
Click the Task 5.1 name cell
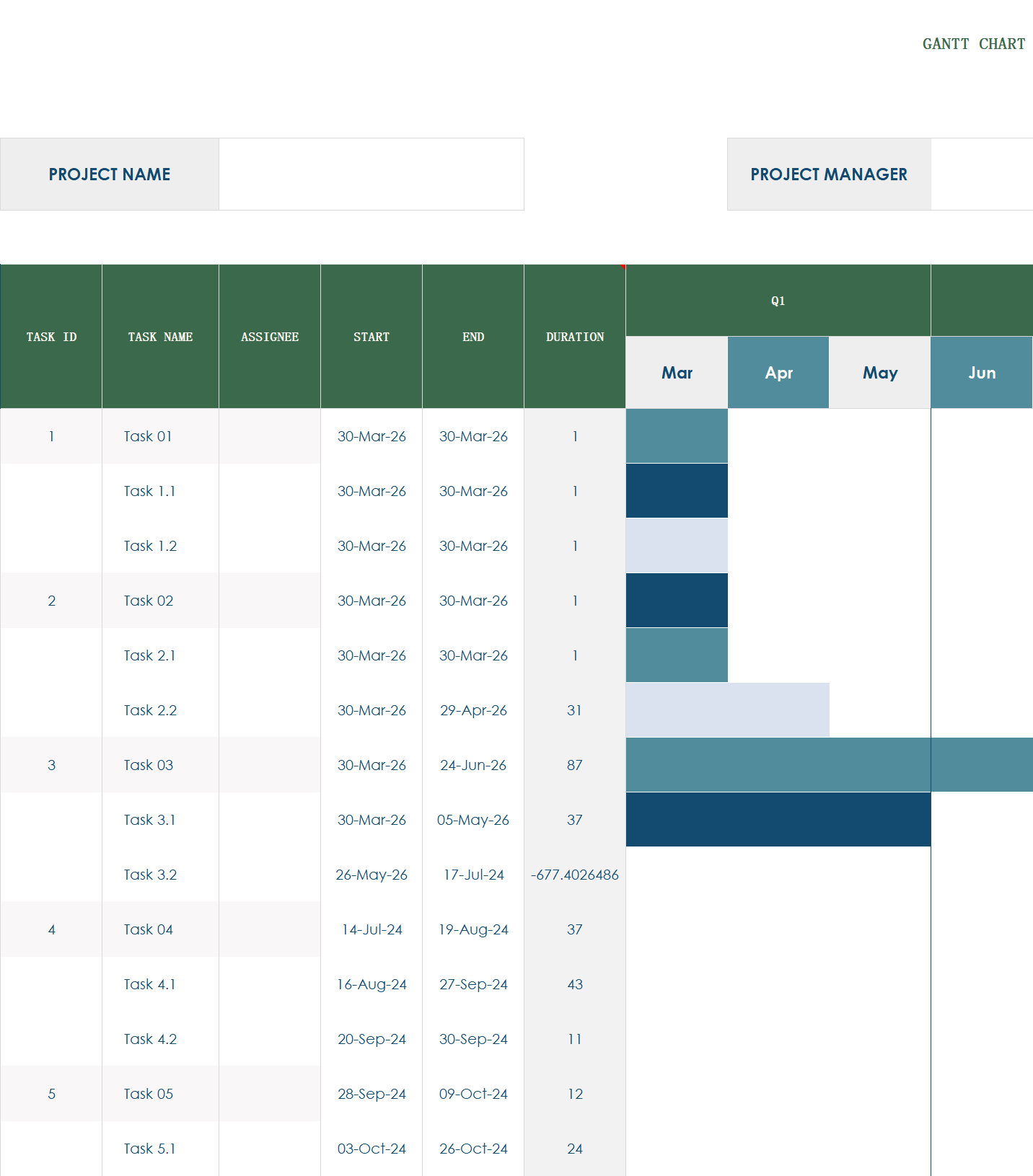tap(160, 1149)
